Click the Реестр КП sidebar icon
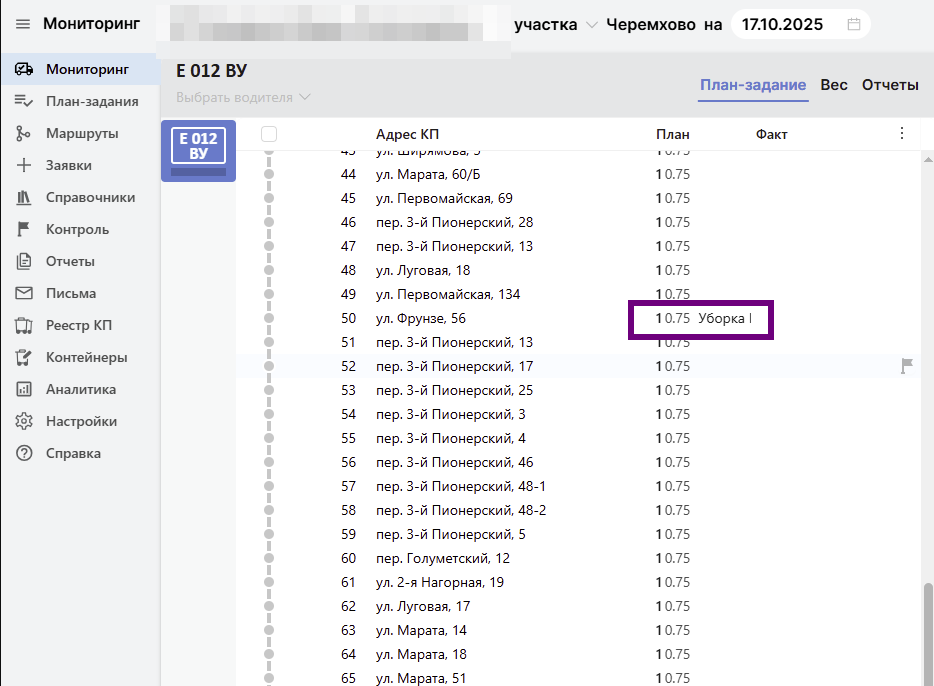Screen dimensions: 934x686 pos(25,325)
